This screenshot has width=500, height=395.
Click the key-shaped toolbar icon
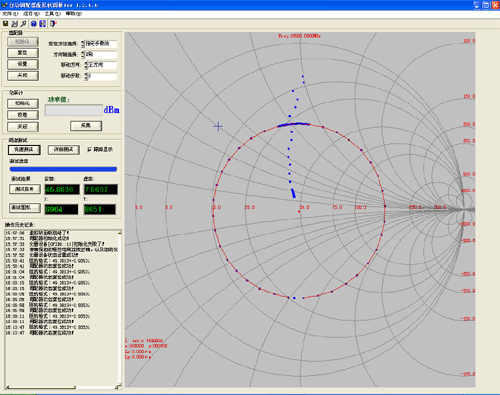[23, 24]
